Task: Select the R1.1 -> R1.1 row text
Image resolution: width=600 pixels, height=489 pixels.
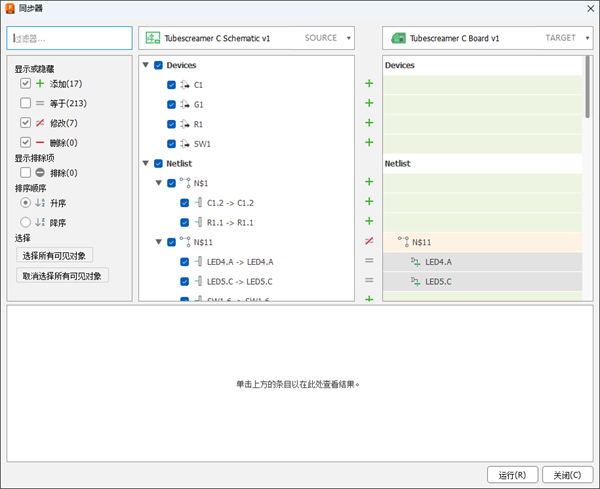Action: [230, 222]
